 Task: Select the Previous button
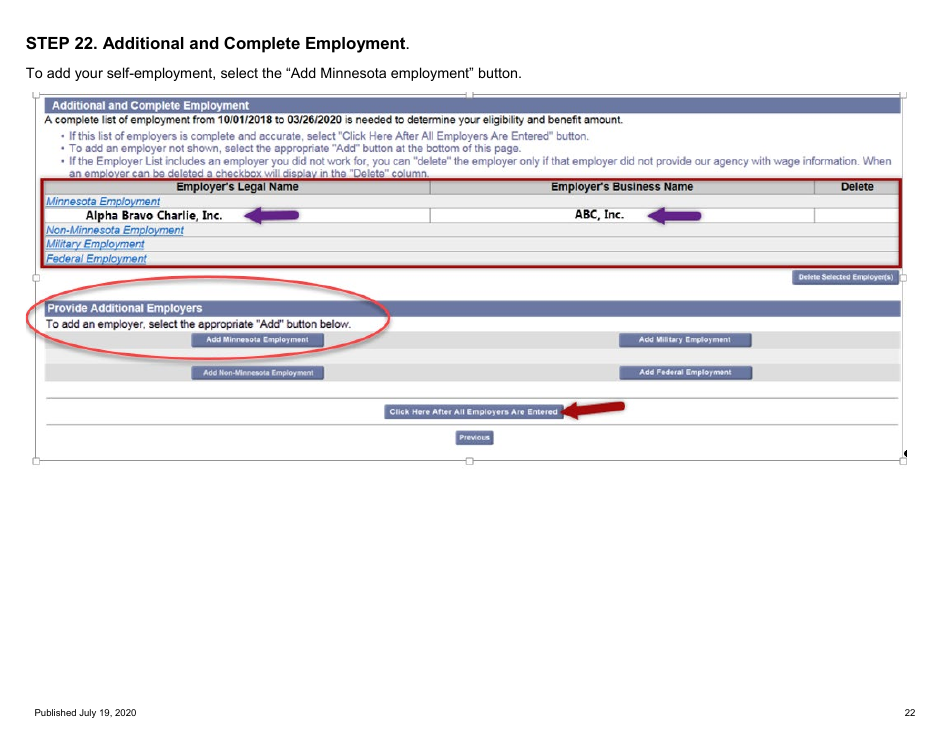pos(474,437)
